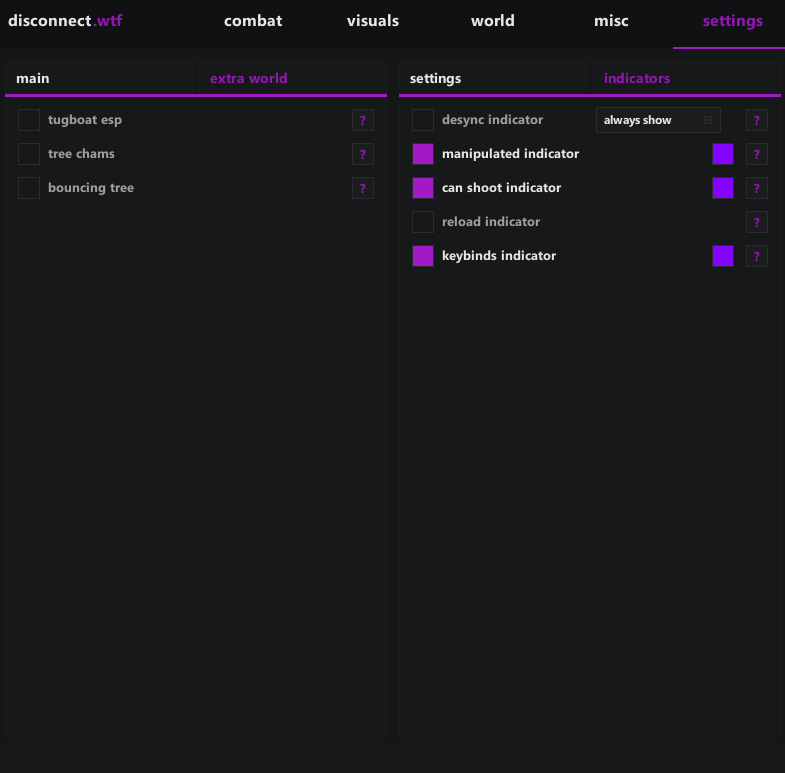785x773 pixels.
Task: Show help for can shoot indicator
Action: [x=756, y=188]
